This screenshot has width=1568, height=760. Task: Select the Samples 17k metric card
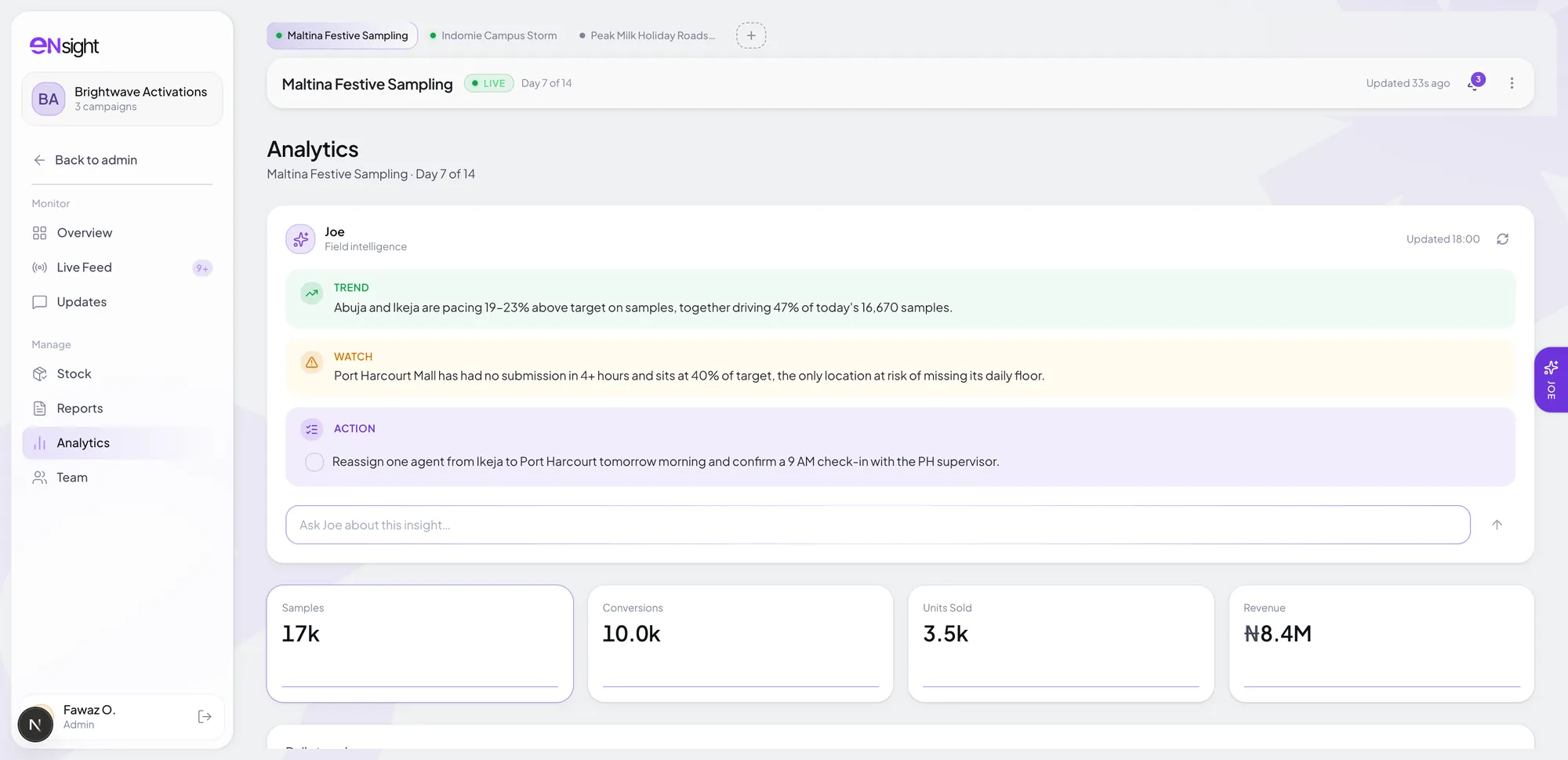(420, 644)
